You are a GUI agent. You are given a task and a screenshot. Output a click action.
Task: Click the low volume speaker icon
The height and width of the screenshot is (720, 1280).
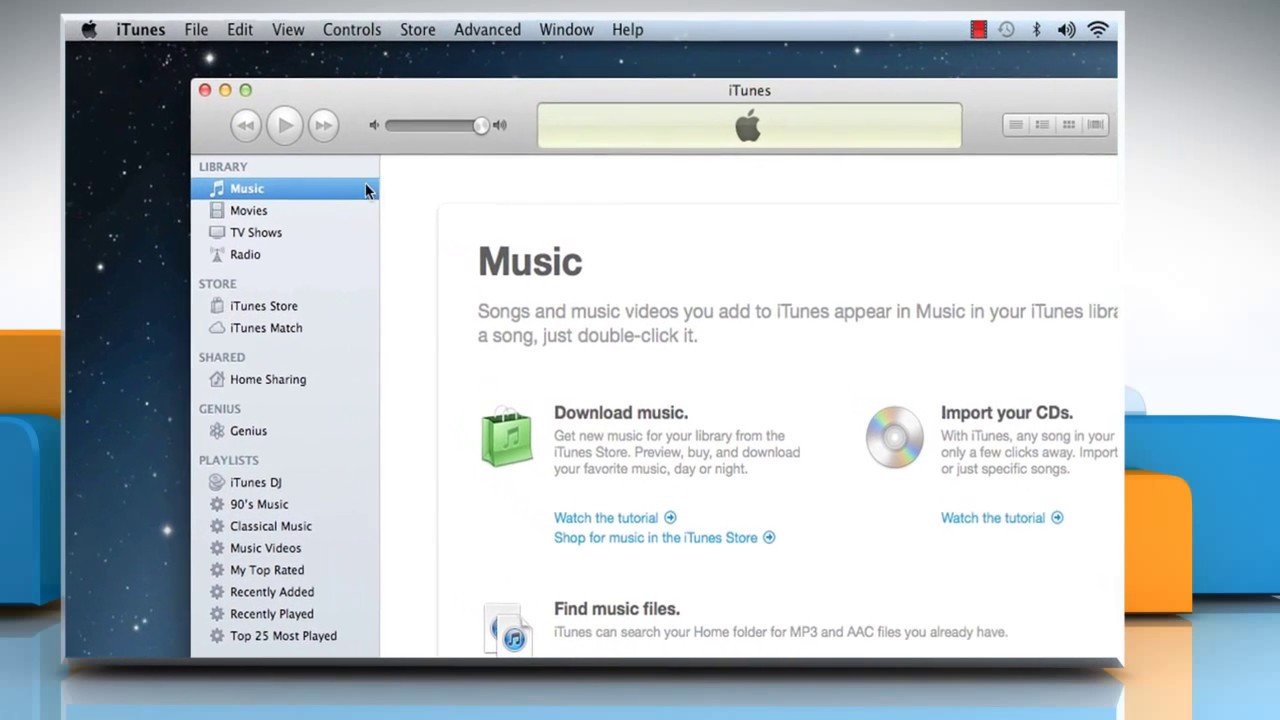[374, 125]
